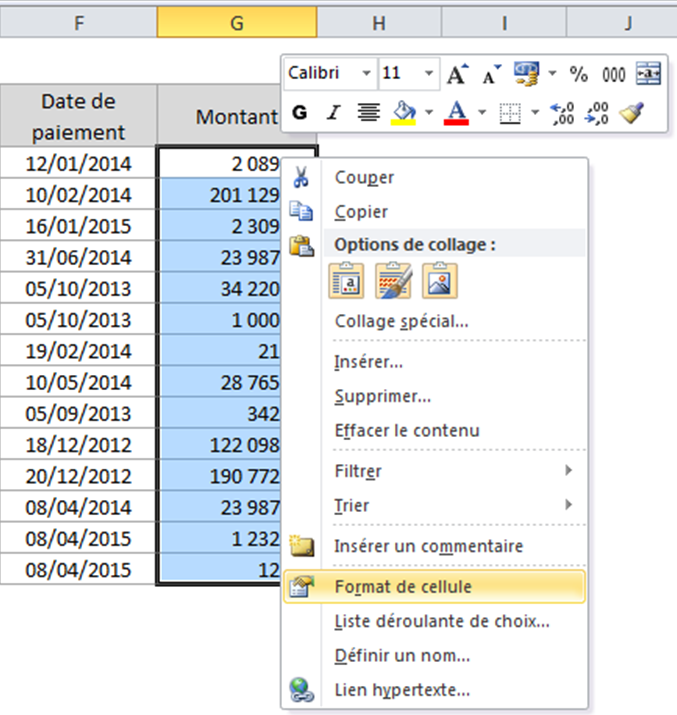
Task: Select column G header
Action: (237, 22)
